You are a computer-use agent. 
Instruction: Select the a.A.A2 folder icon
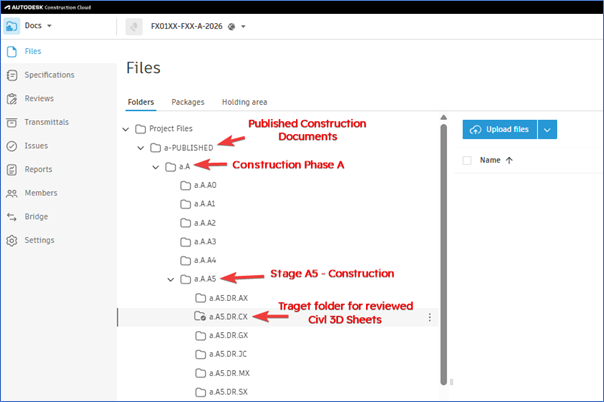pos(185,223)
